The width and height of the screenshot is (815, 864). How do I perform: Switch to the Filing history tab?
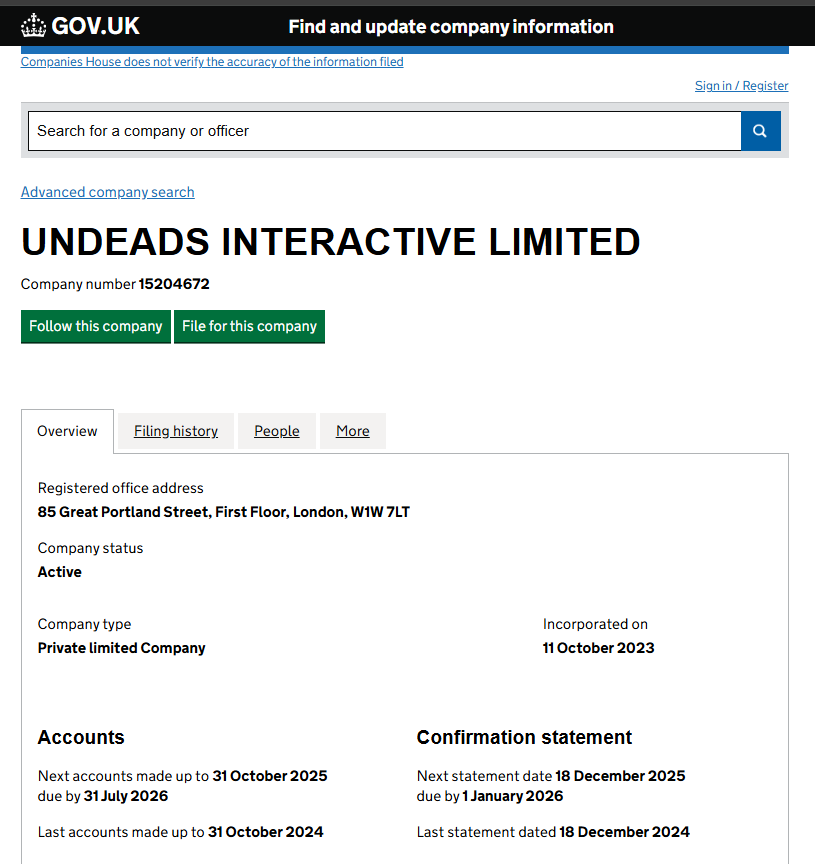click(x=176, y=431)
